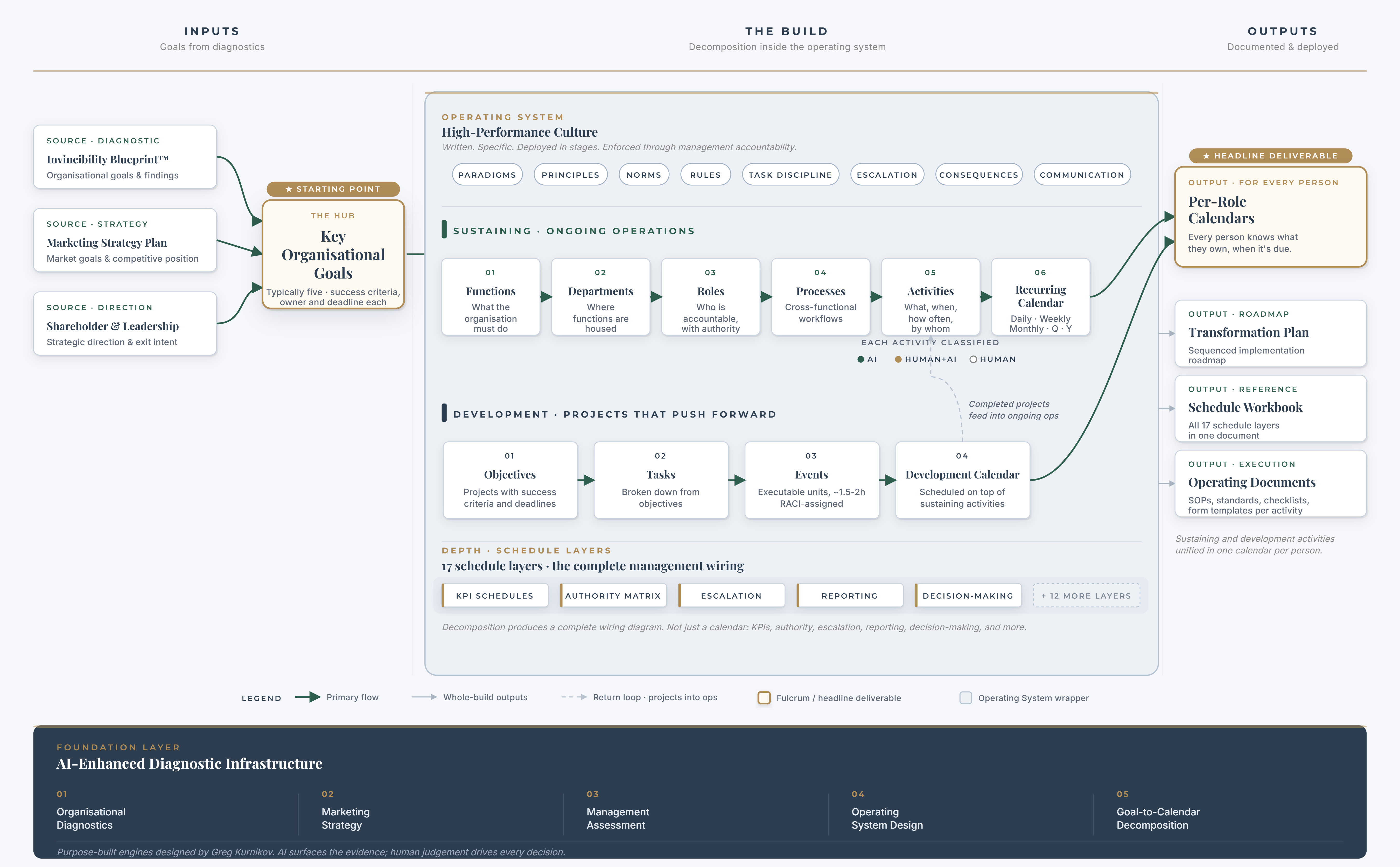1400x867 pixels.
Task: Select the Recurring Calendar card
Action: click(1041, 297)
